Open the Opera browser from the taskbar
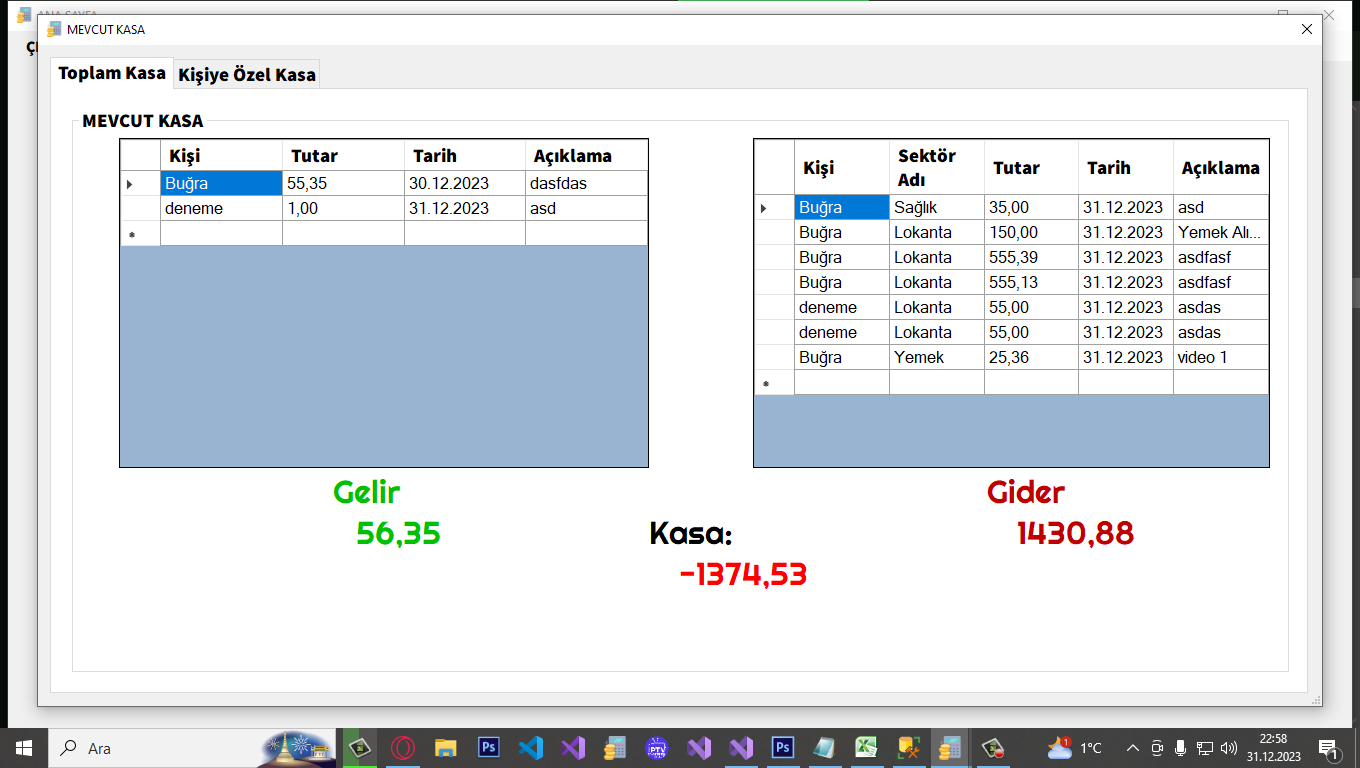Viewport: 1360px width, 768px height. click(403, 748)
